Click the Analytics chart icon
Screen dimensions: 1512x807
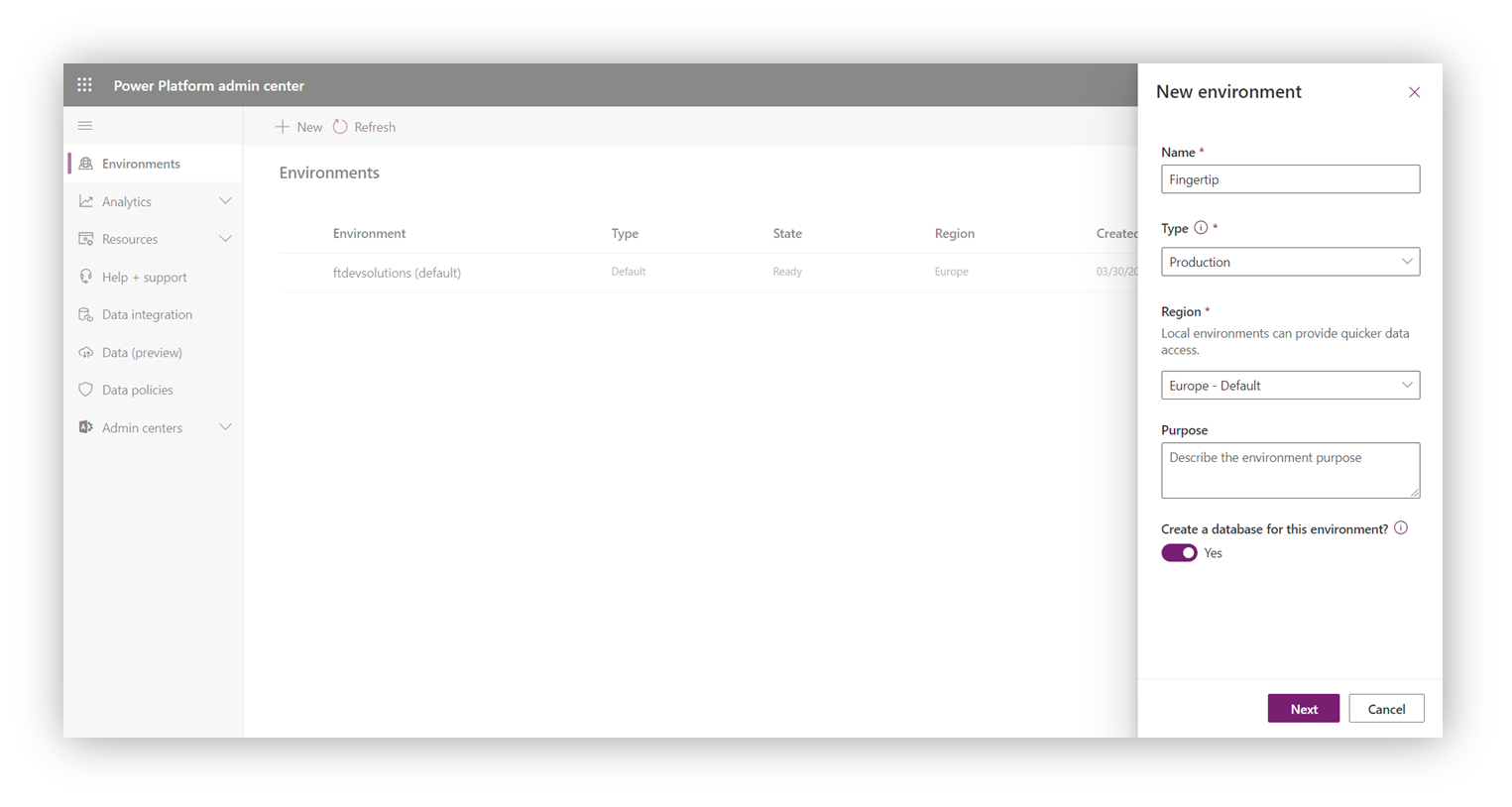point(86,201)
